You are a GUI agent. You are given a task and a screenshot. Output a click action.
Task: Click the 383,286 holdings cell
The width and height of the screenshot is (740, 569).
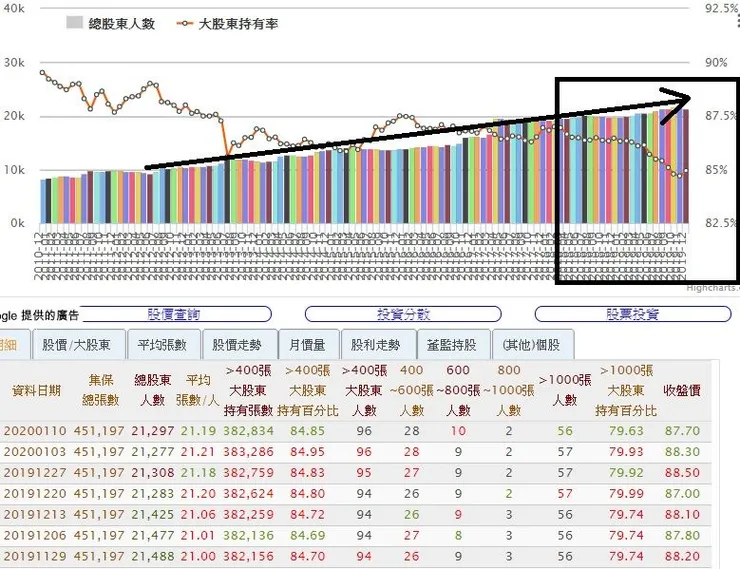click(248, 452)
